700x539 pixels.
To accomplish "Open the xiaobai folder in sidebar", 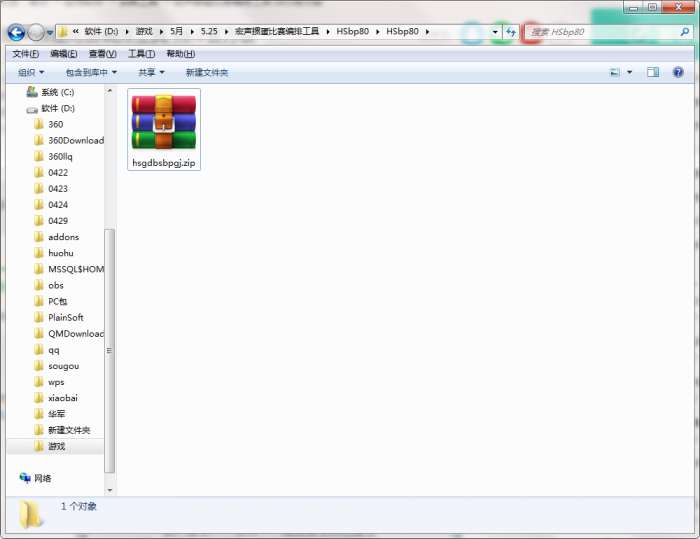I will click(63, 398).
